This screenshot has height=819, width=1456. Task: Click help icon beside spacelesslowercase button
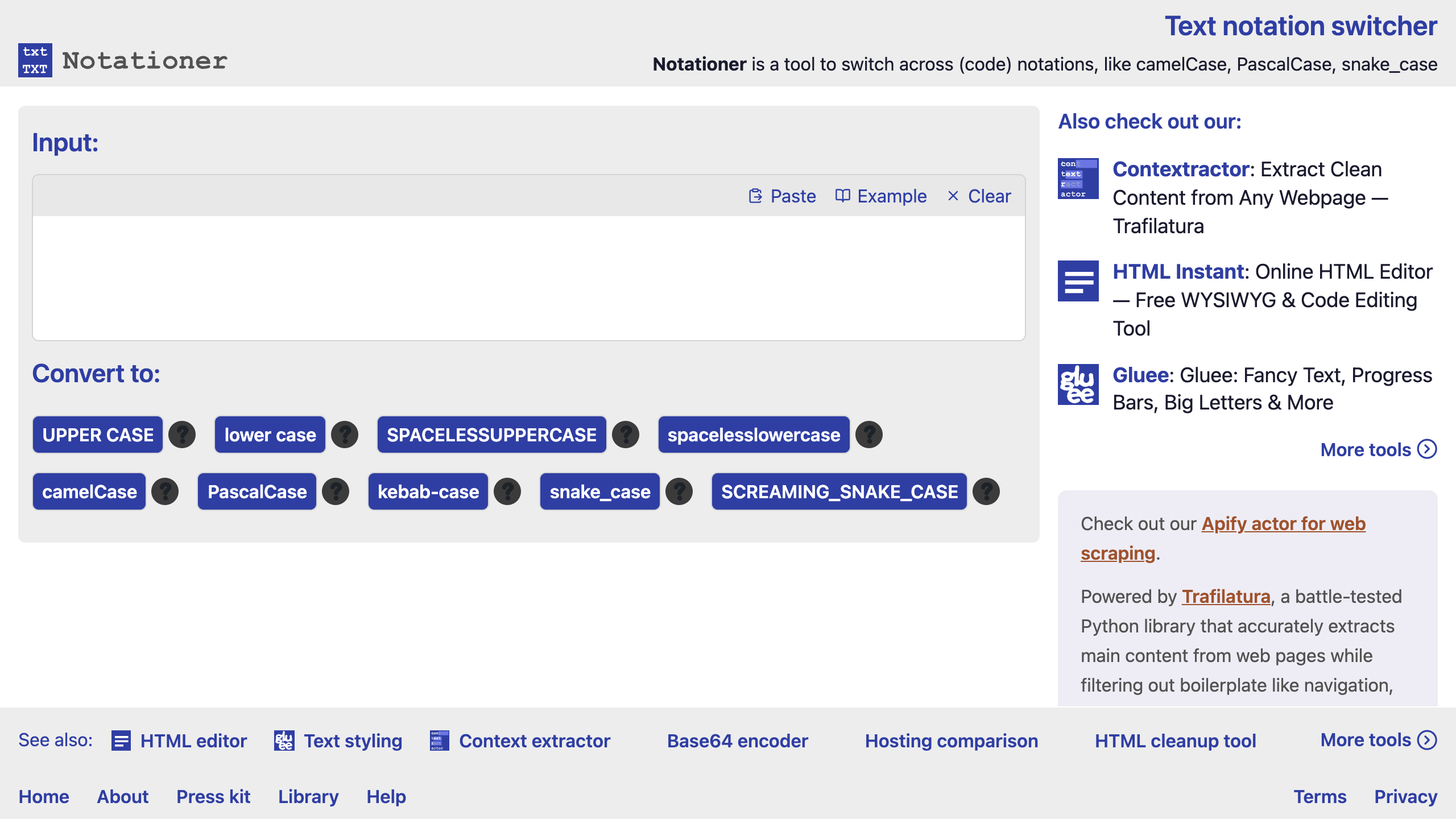click(x=869, y=435)
